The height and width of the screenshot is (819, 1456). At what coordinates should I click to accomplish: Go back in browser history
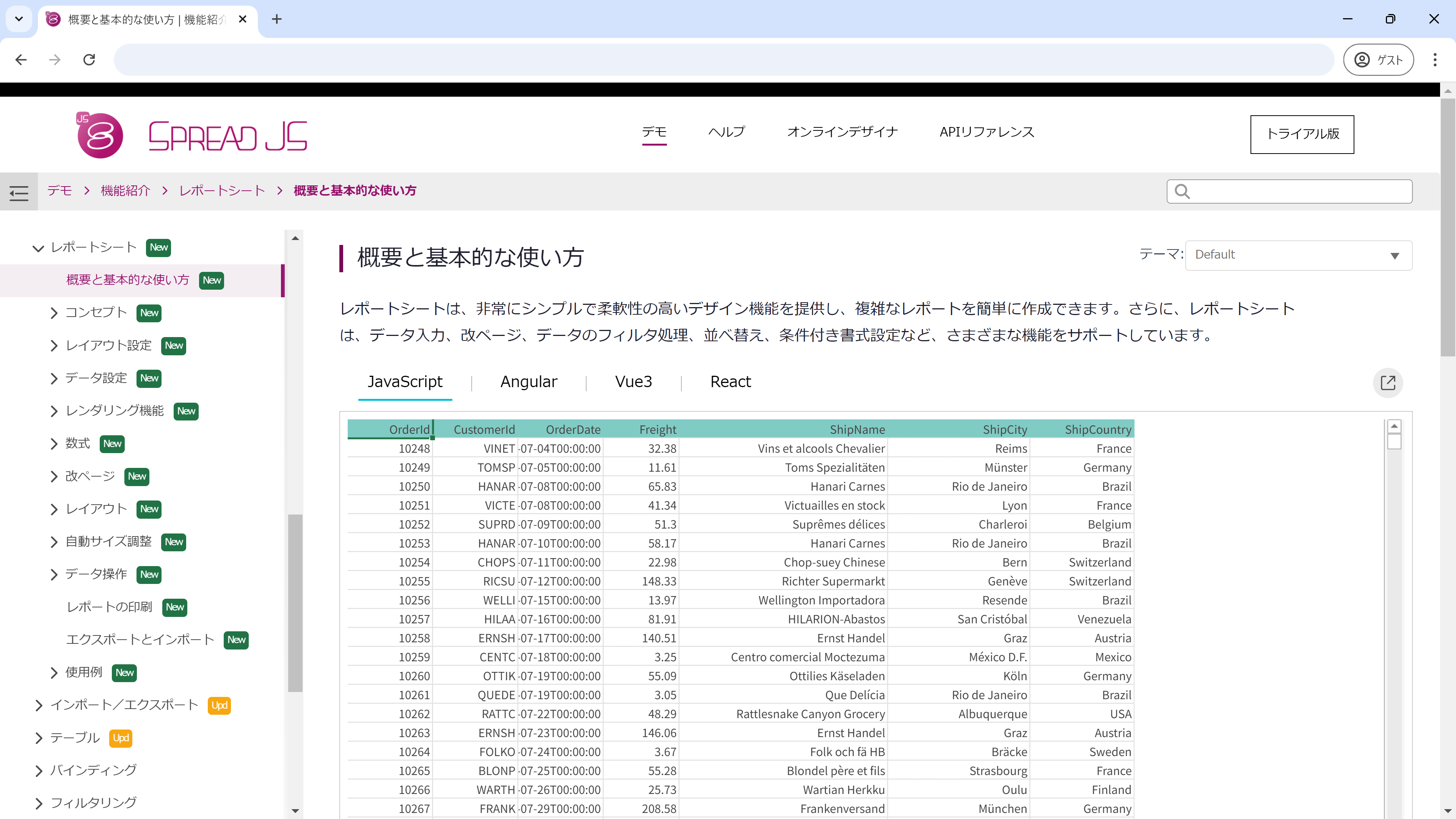click(x=21, y=60)
